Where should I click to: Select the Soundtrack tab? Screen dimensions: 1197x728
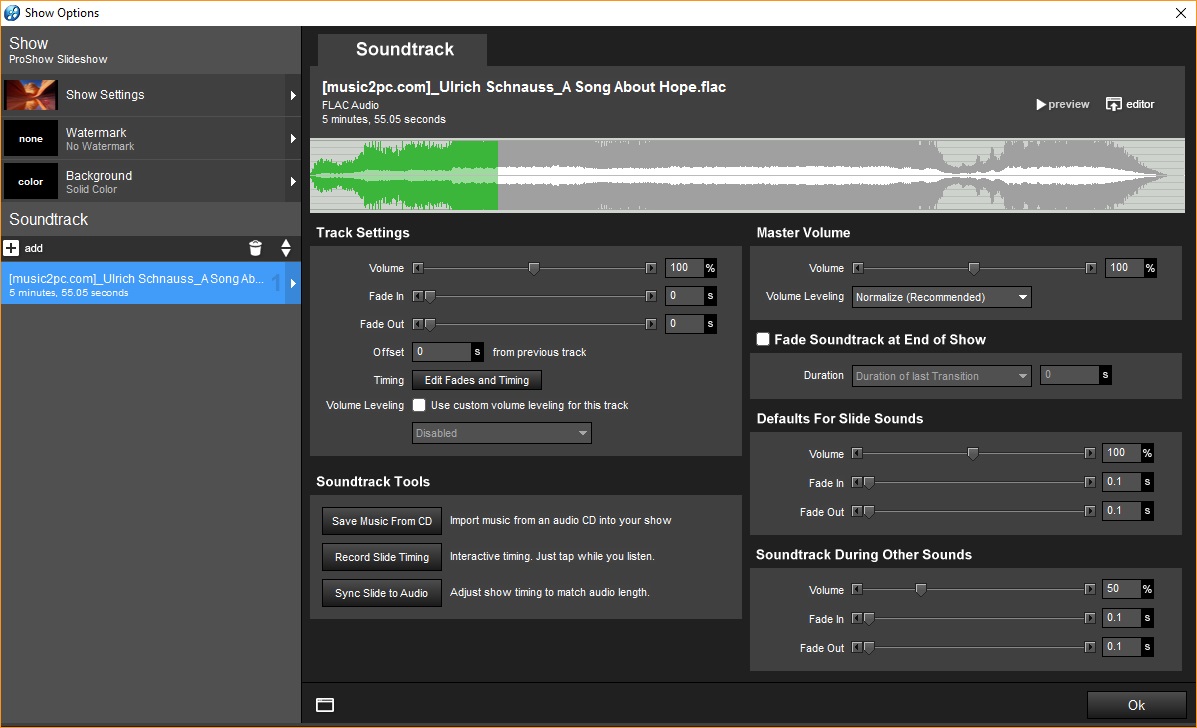pos(403,50)
